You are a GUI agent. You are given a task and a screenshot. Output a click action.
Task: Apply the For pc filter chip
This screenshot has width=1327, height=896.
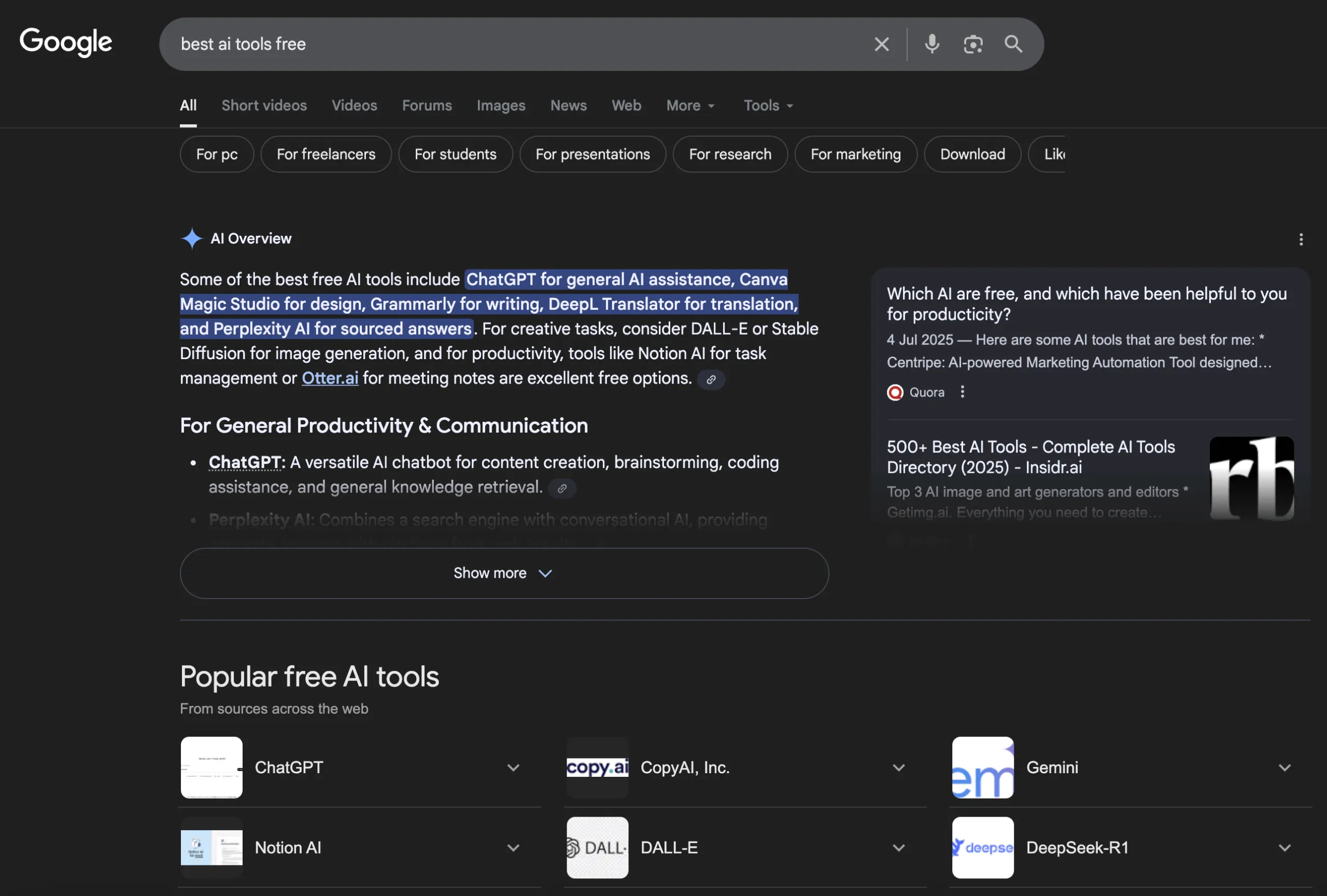[x=217, y=154]
